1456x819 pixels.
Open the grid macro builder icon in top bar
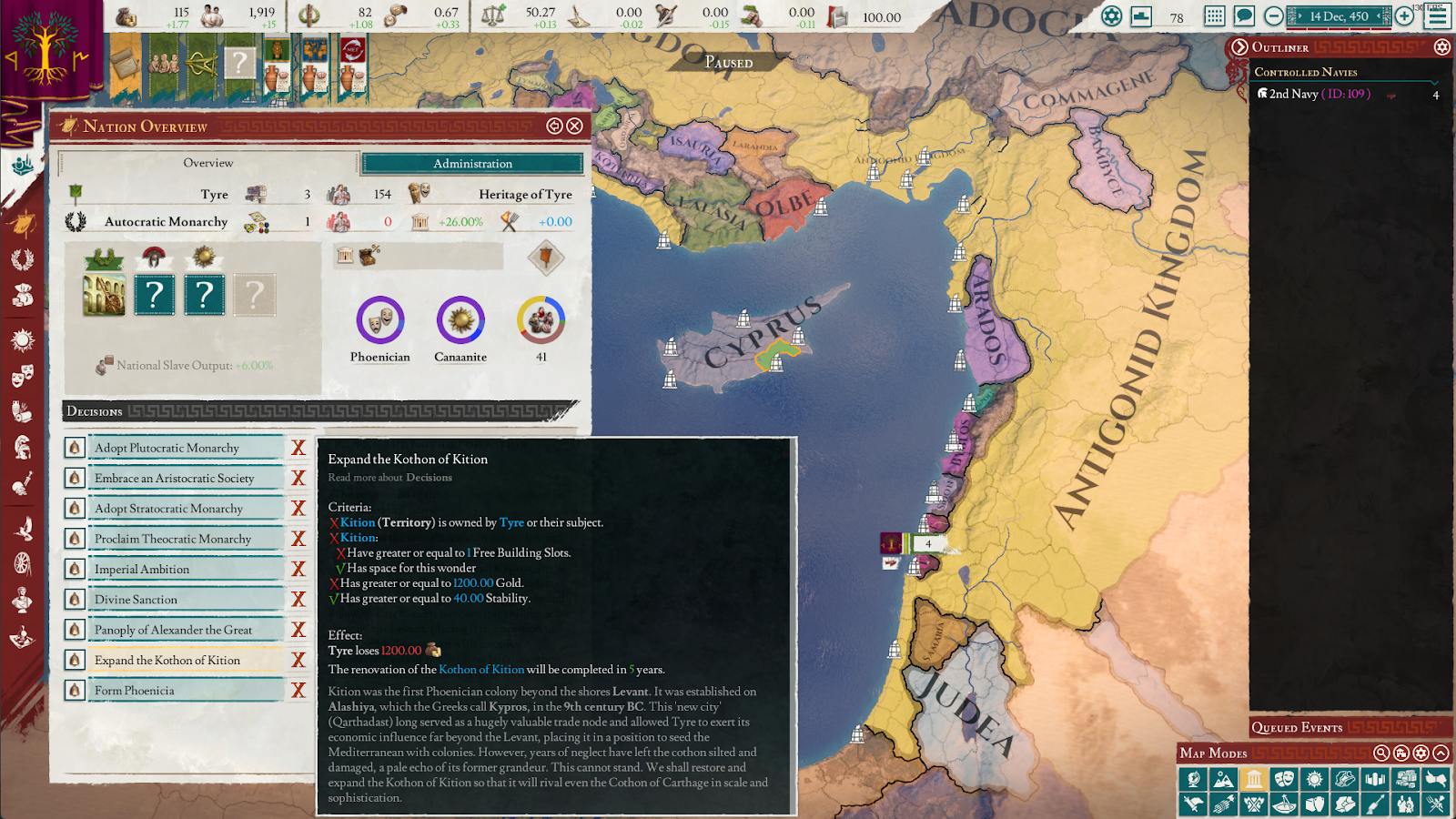(1214, 15)
